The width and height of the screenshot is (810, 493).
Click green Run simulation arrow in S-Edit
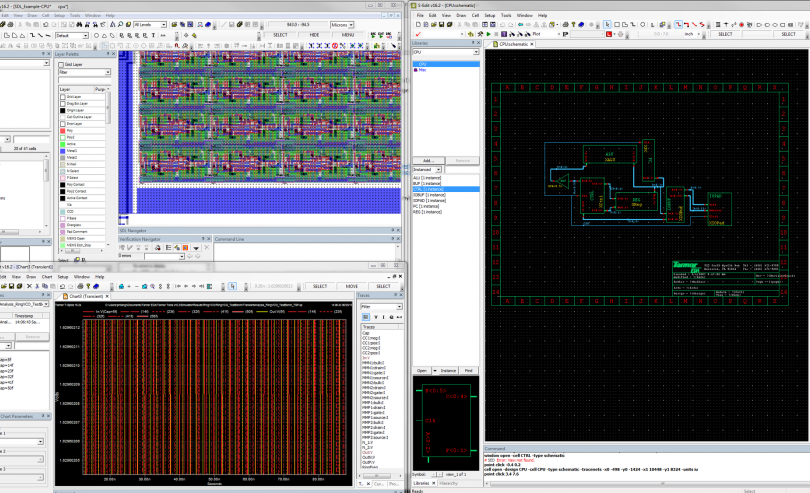click(488, 34)
